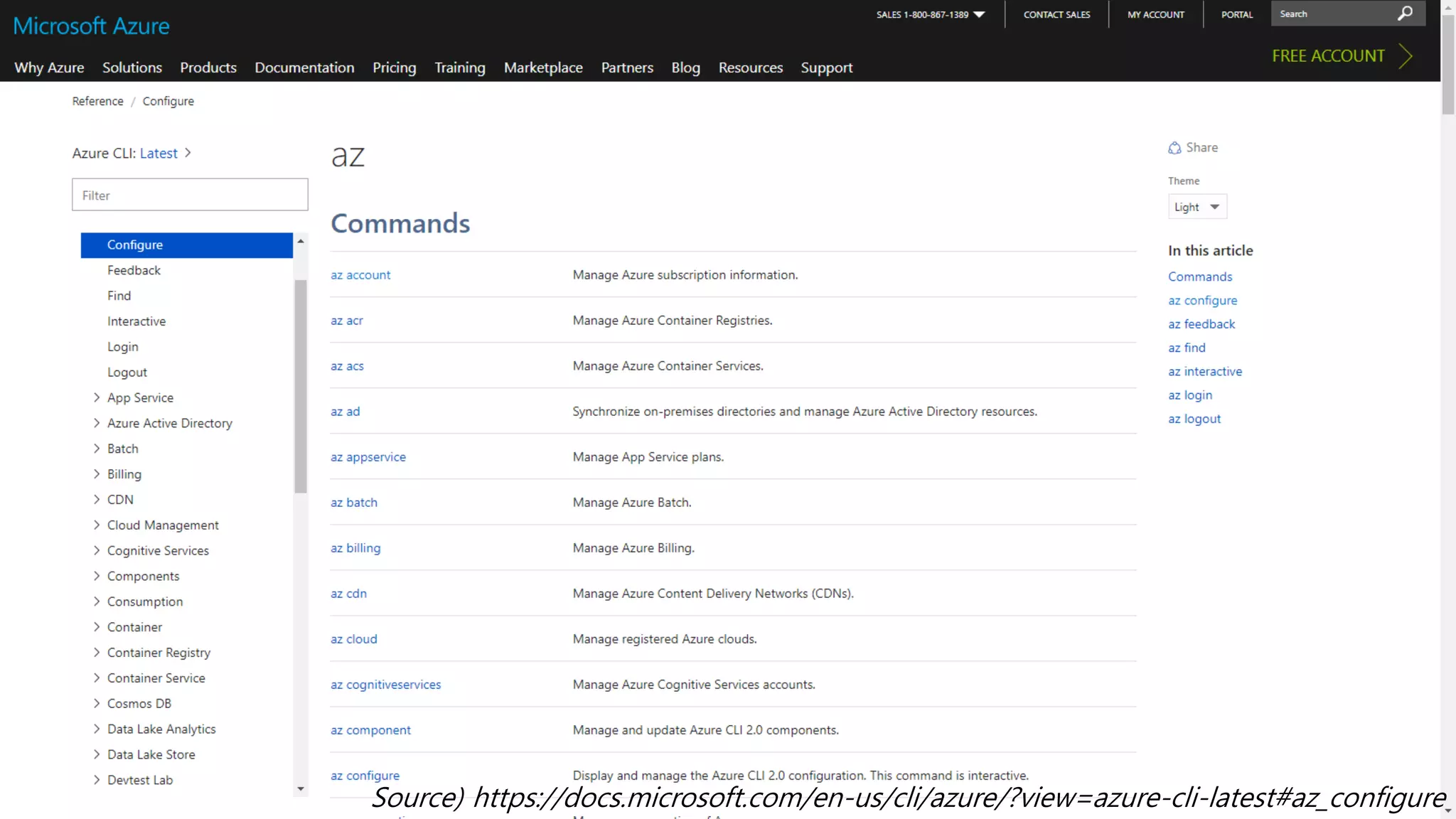Click sidebar scroll down arrow
The height and width of the screenshot is (819, 1456).
click(301, 788)
